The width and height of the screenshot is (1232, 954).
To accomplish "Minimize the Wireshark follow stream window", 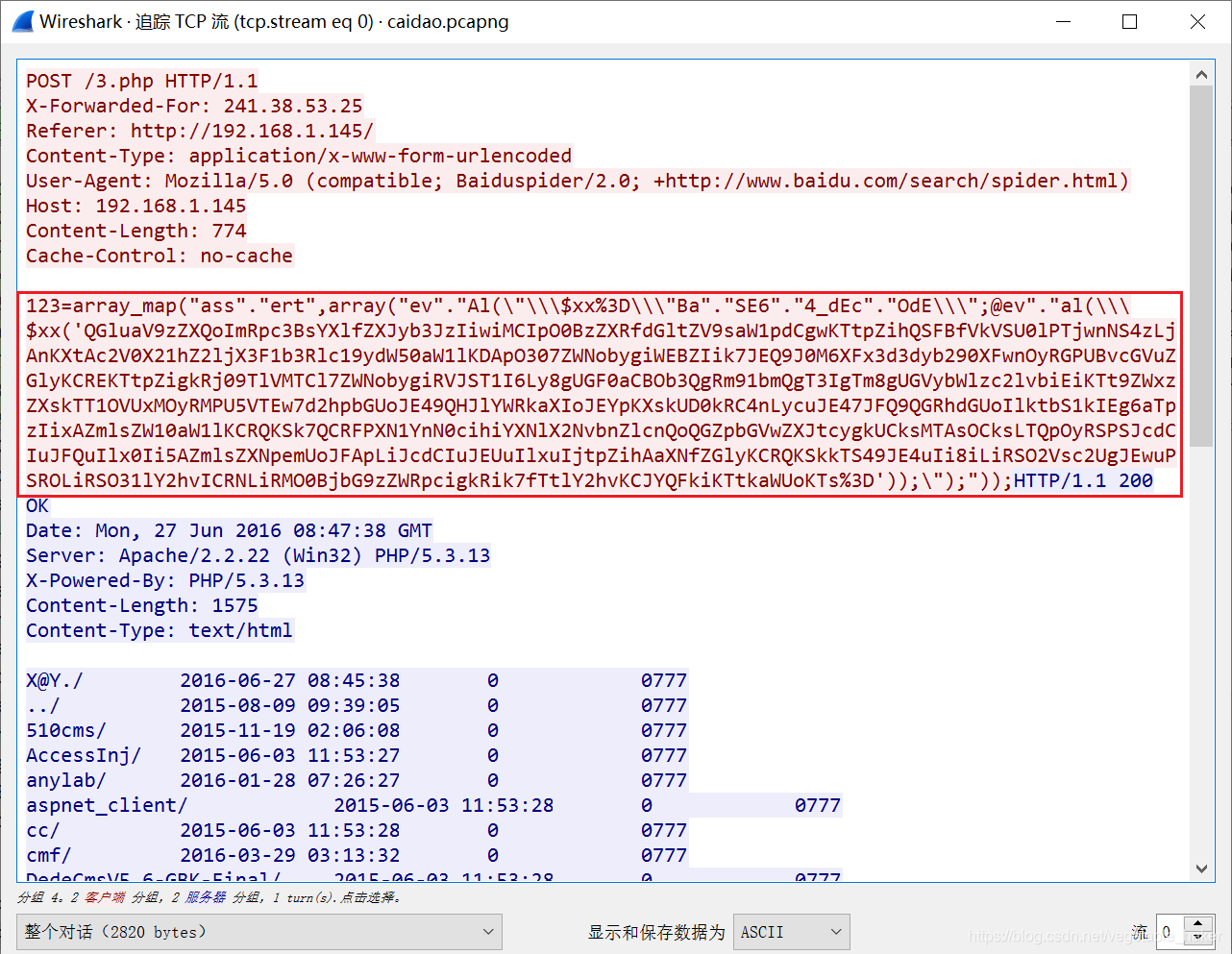I will pyautogui.click(x=1063, y=21).
